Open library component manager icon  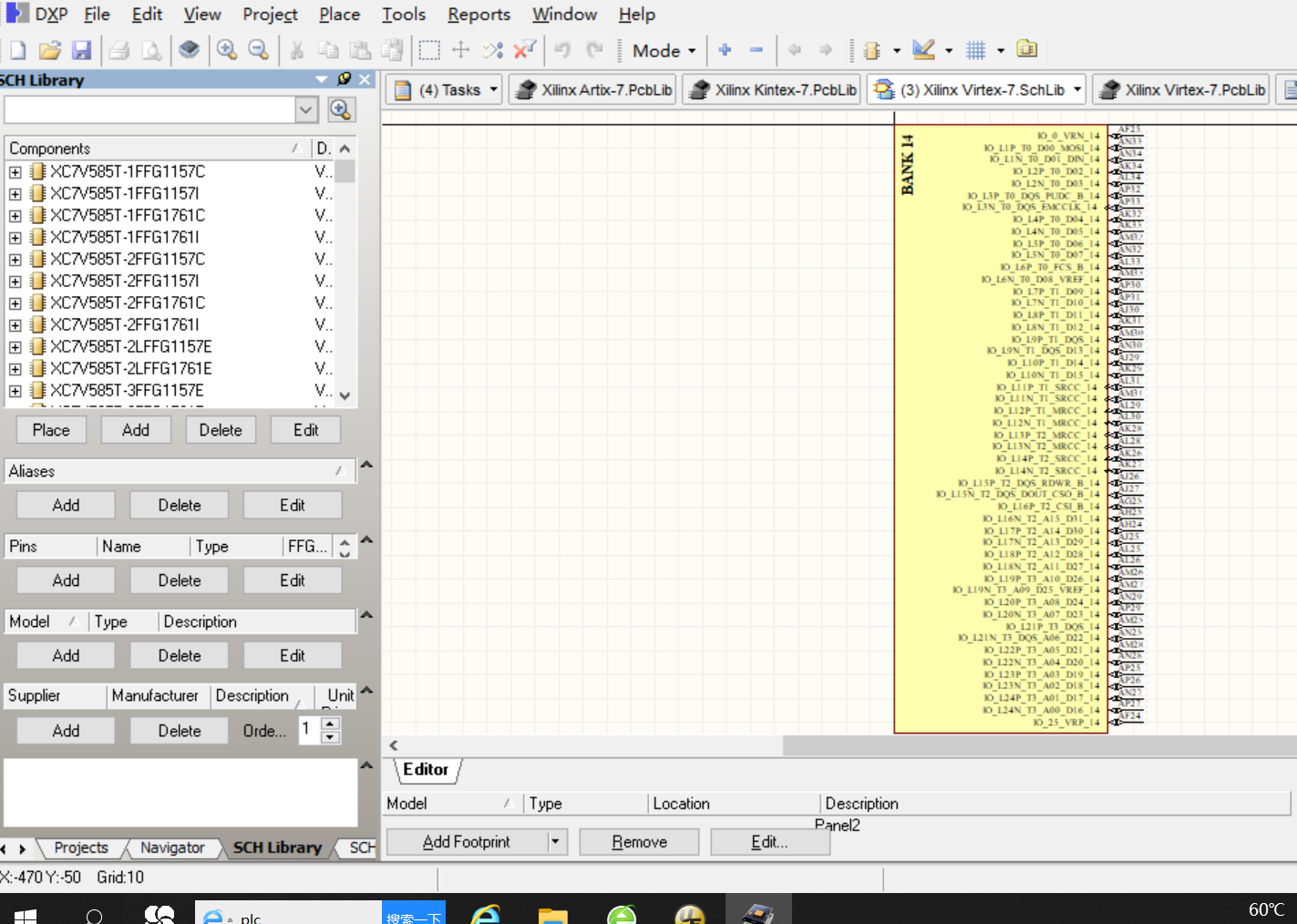click(1027, 49)
